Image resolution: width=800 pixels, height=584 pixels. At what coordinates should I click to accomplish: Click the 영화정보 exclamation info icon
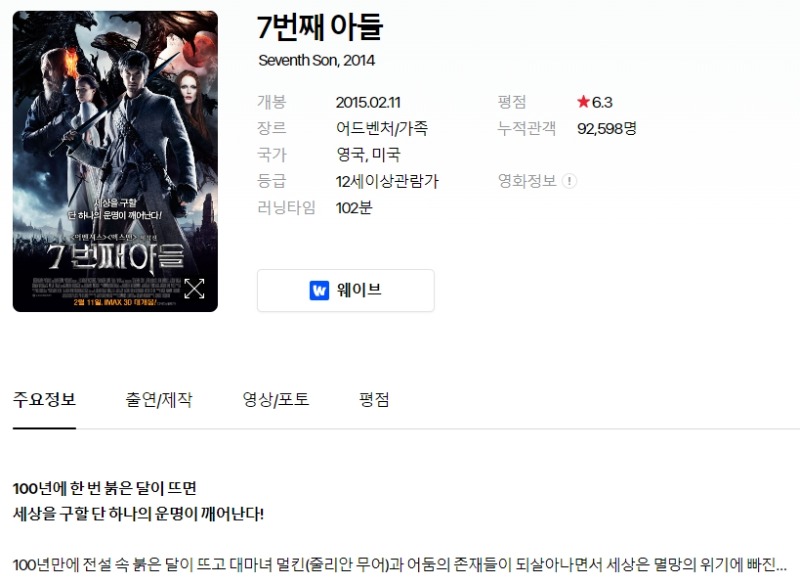pos(569,181)
